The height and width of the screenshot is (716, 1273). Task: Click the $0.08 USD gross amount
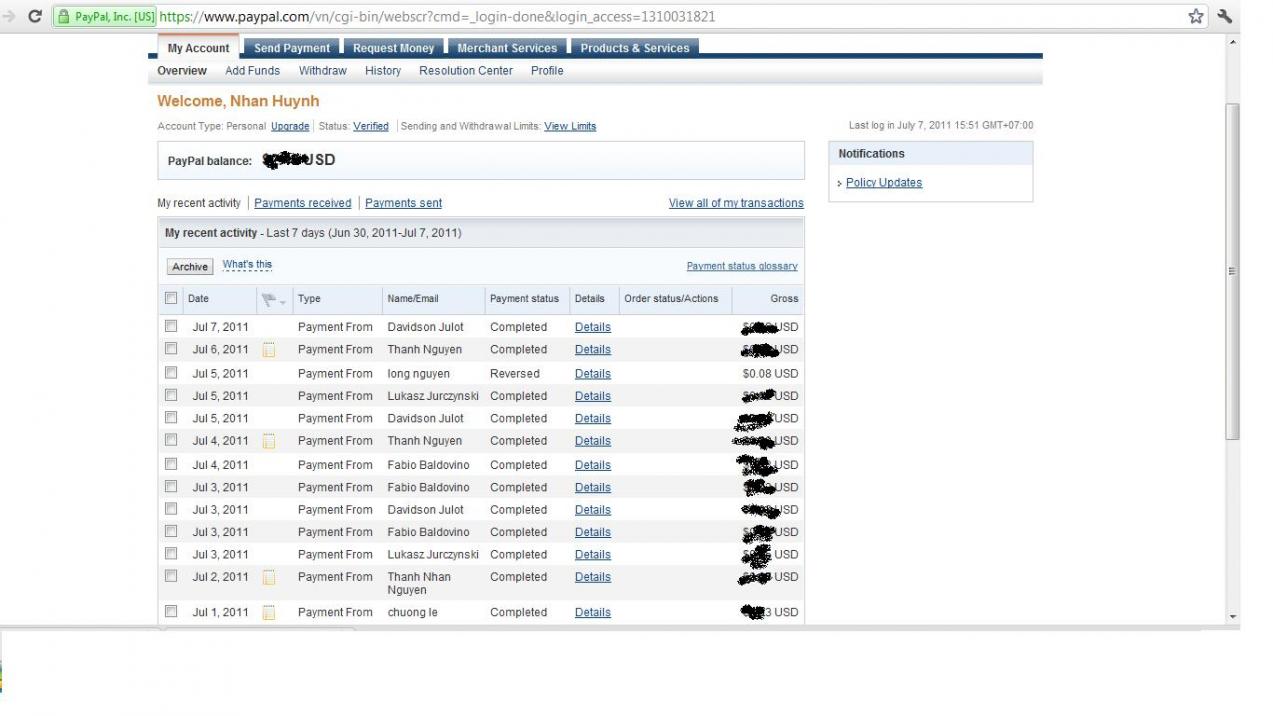tap(770, 374)
